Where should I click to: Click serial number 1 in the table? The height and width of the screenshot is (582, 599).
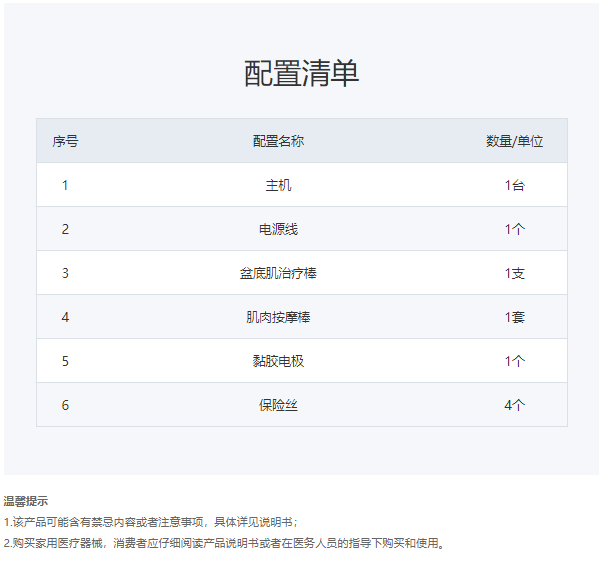[65, 185]
